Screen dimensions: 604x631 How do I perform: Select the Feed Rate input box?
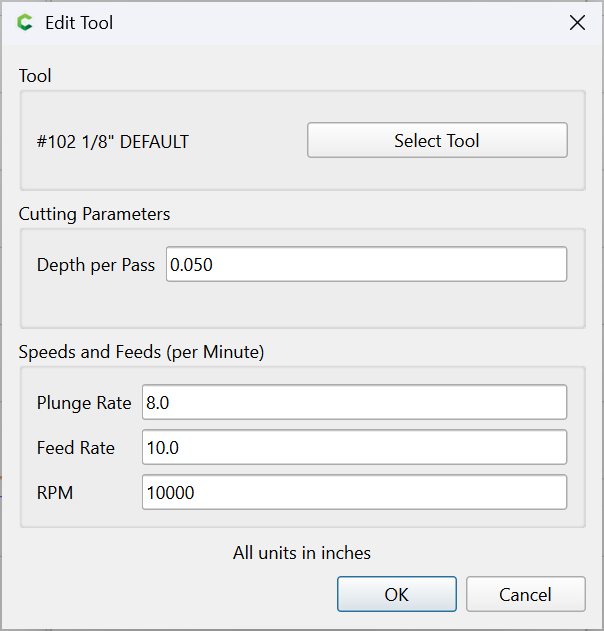(354, 447)
